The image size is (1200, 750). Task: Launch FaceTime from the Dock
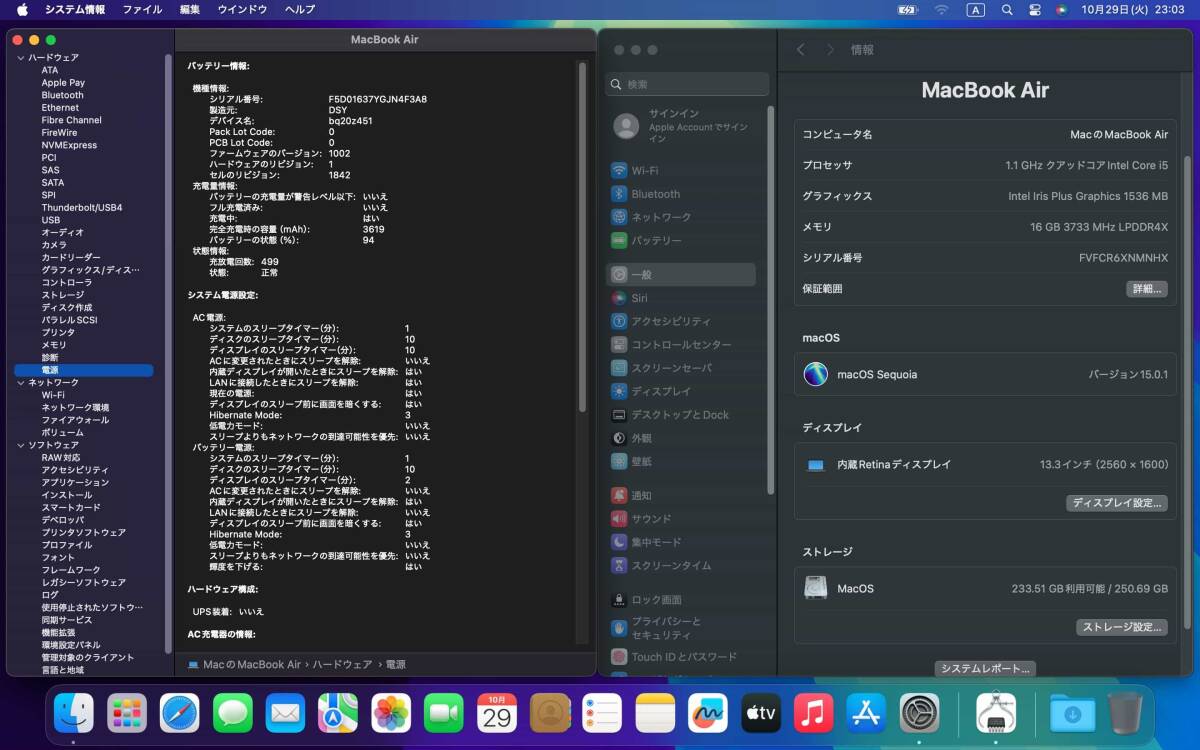[x=444, y=713]
